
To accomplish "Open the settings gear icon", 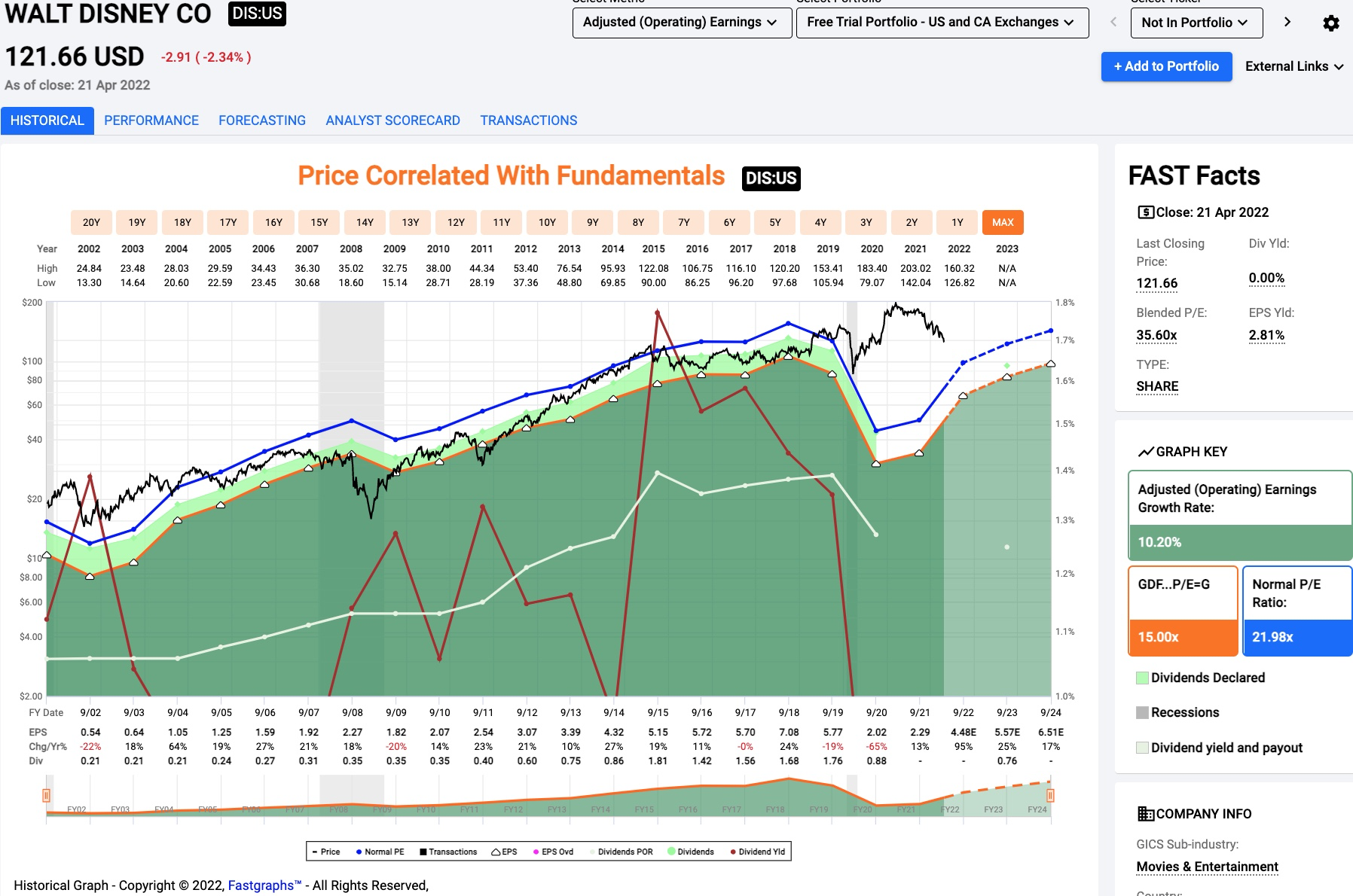I will 1331,23.
